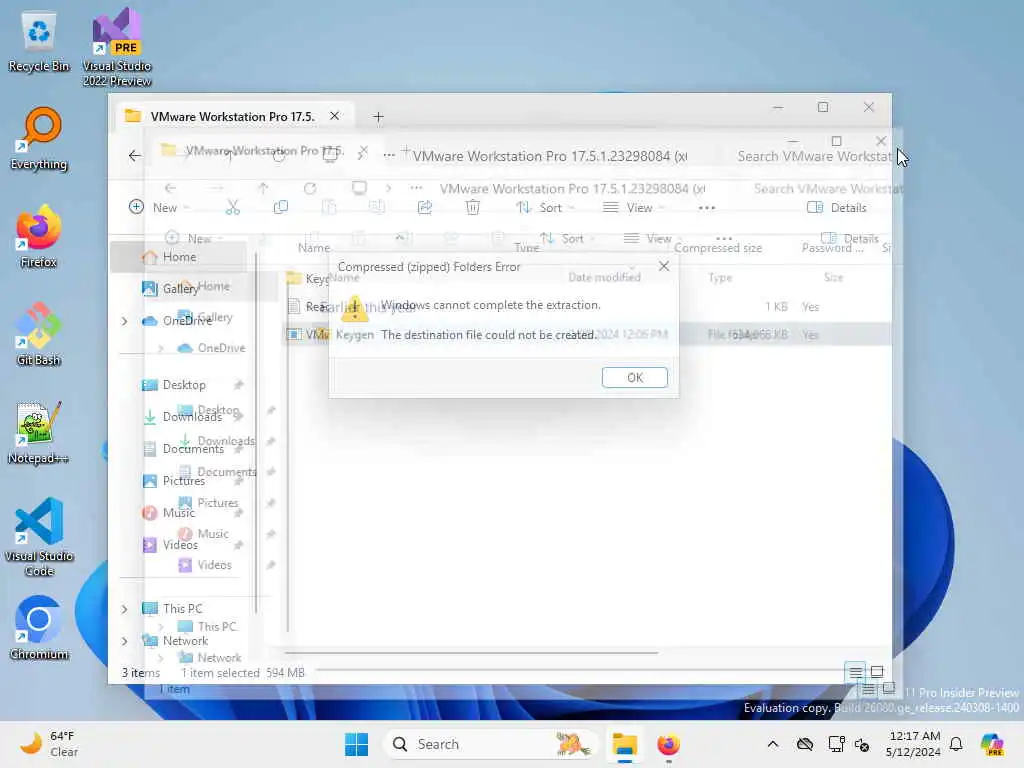Click the network tray icon
Image resolution: width=1024 pixels, height=768 pixels.
[835, 744]
